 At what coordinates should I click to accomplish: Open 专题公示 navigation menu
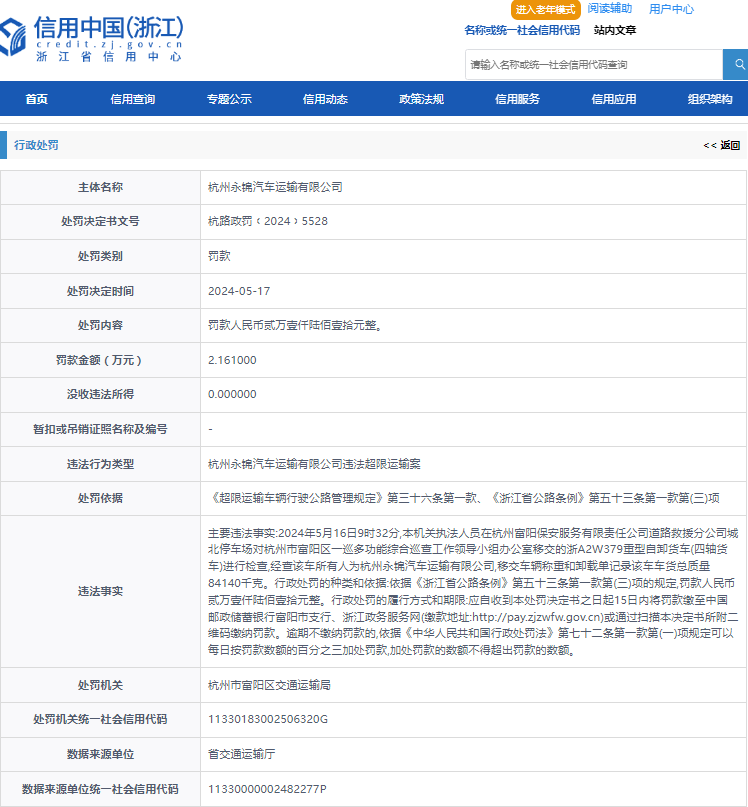click(229, 99)
